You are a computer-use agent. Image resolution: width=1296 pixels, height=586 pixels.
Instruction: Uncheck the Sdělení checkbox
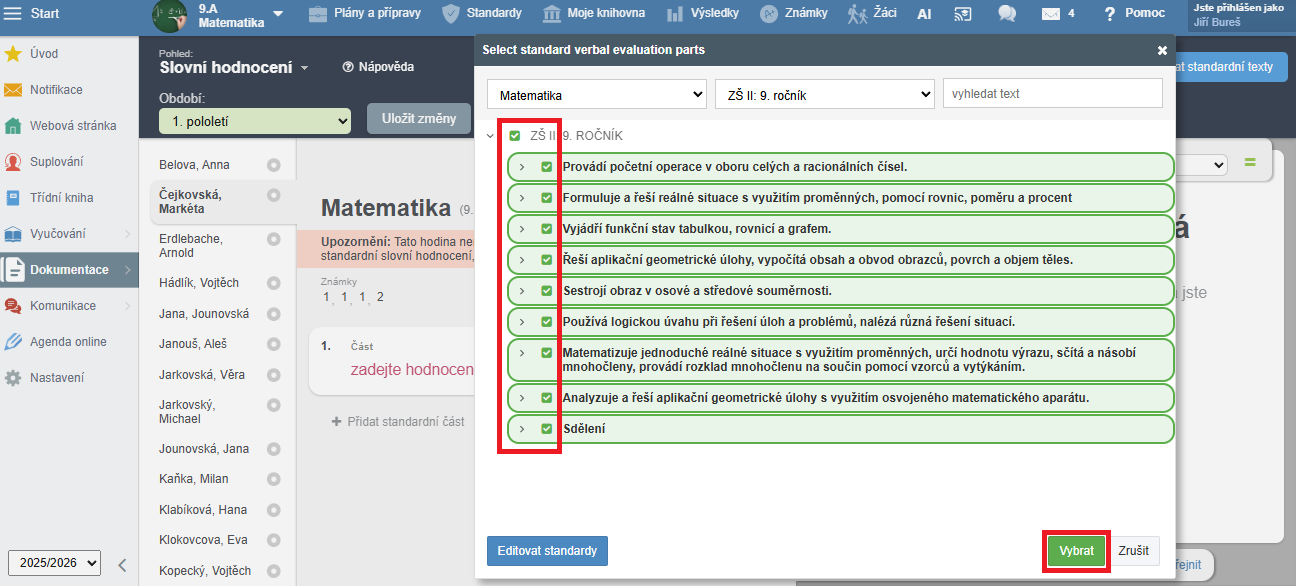tap(546, 429)
